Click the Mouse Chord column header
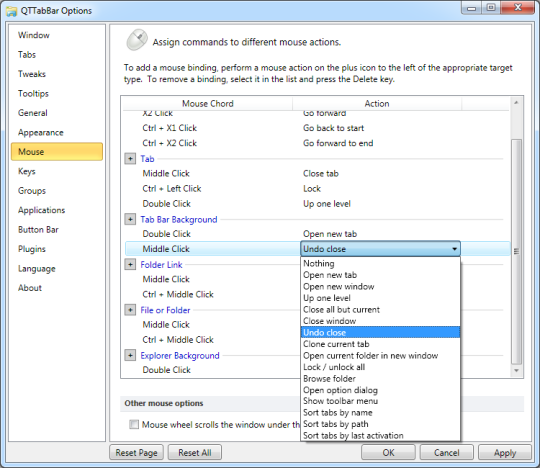540x468 pixels. click(208, 104)
